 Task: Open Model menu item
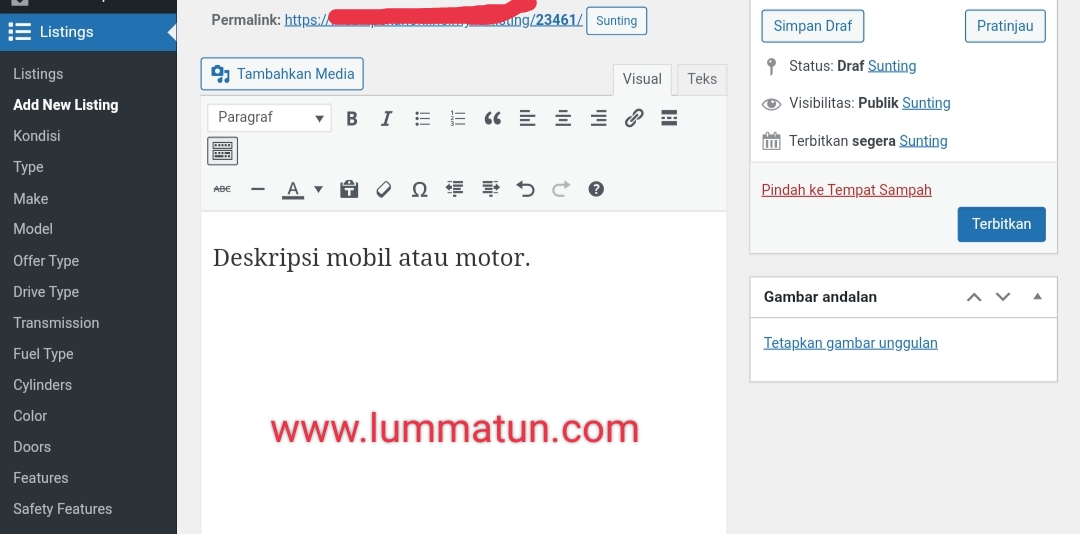coord(32,229)
